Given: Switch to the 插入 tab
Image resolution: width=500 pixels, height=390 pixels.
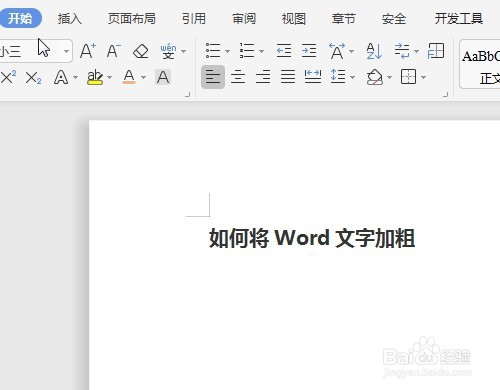Looking at the screenshot, I should (70, 19).
